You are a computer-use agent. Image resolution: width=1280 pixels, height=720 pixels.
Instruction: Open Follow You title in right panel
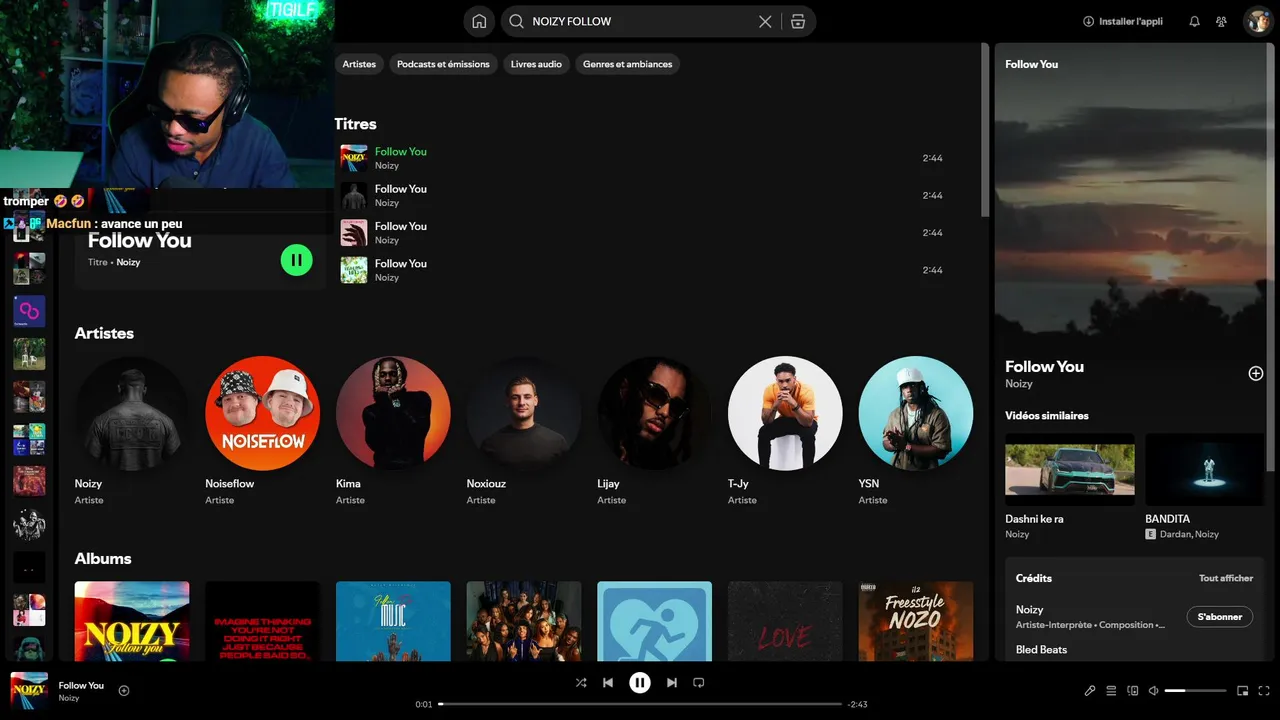[1044, 366]
